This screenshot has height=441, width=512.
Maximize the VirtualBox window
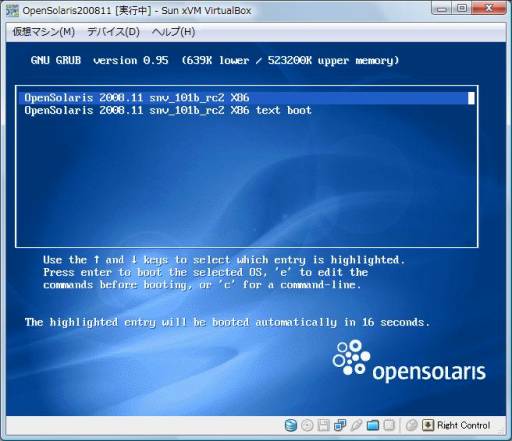coord(462,9)
